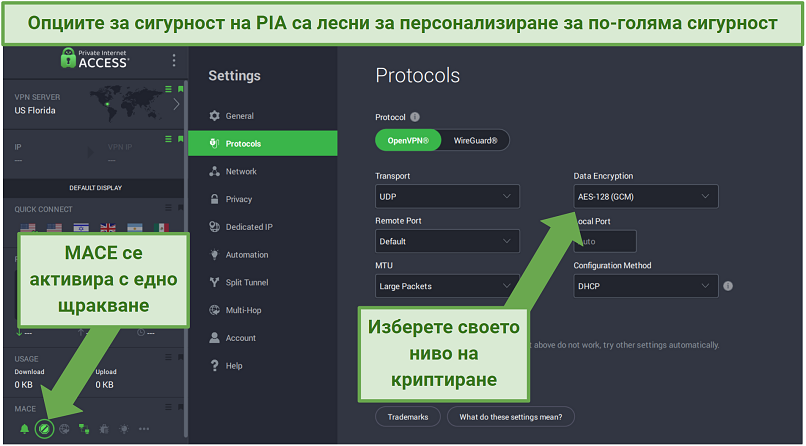806x446 pixels.
Task: Click the drag handle on VPN Server tile
Action: [x=168, y=89]
